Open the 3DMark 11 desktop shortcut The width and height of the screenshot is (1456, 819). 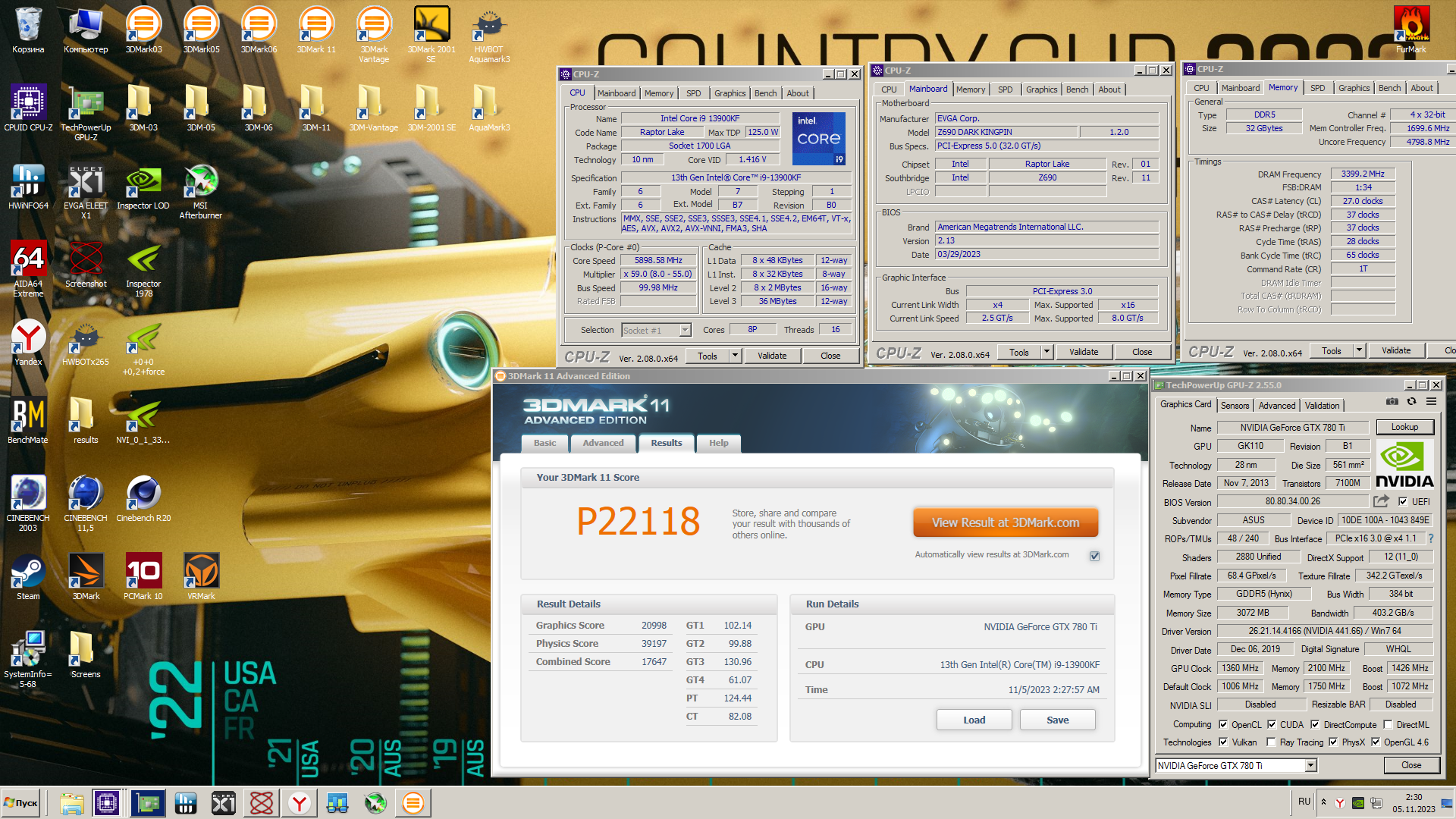316,30
